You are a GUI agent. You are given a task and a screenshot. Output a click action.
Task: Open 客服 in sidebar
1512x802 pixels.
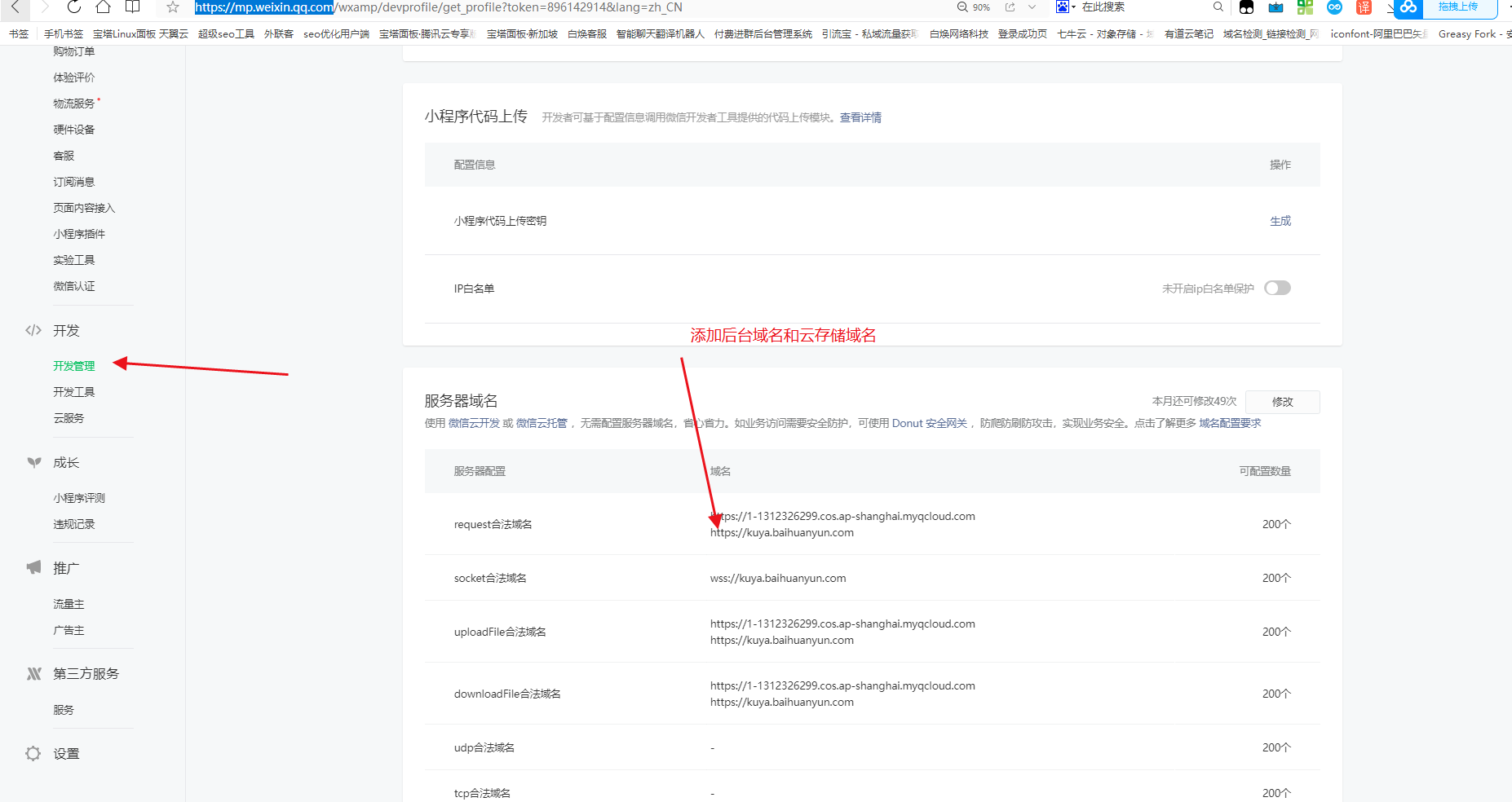pyautogui.click(x=64, y=156)
